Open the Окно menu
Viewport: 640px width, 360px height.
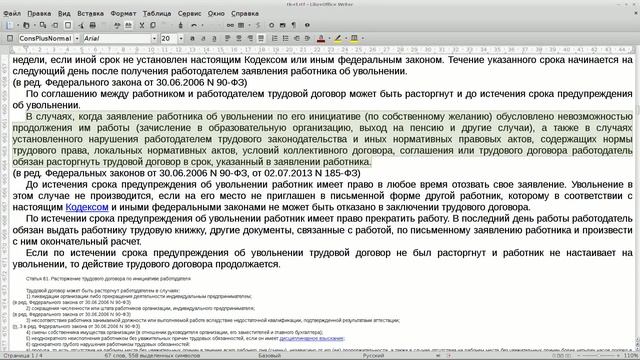pyautogui.click(x=216, y=13)
